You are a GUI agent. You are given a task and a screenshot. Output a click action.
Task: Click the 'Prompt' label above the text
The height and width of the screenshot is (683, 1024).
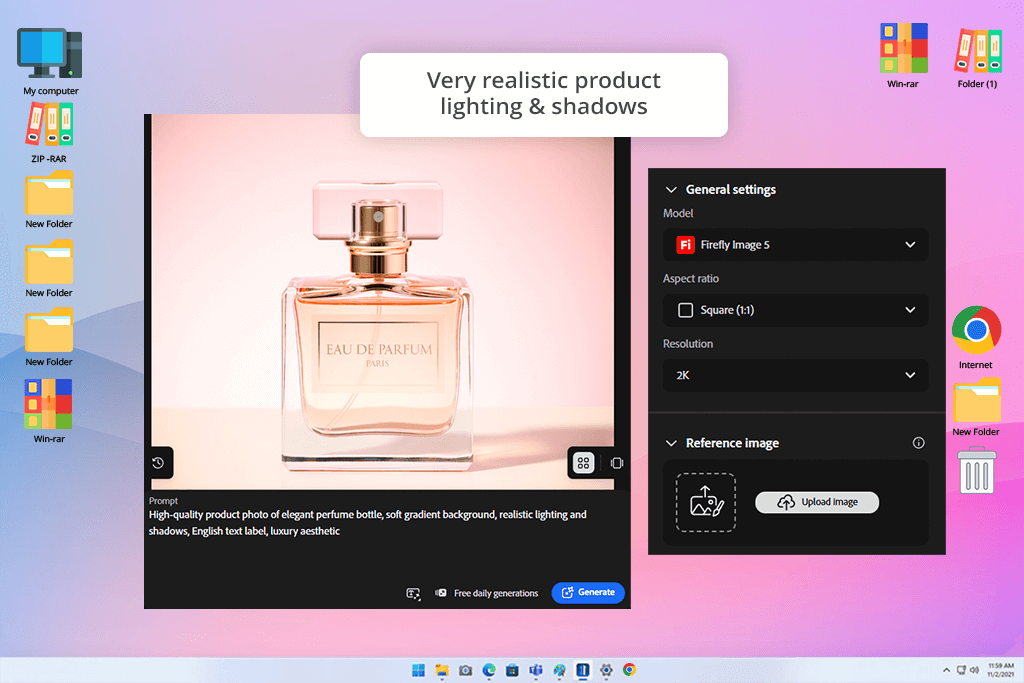(x=163, y=501)
